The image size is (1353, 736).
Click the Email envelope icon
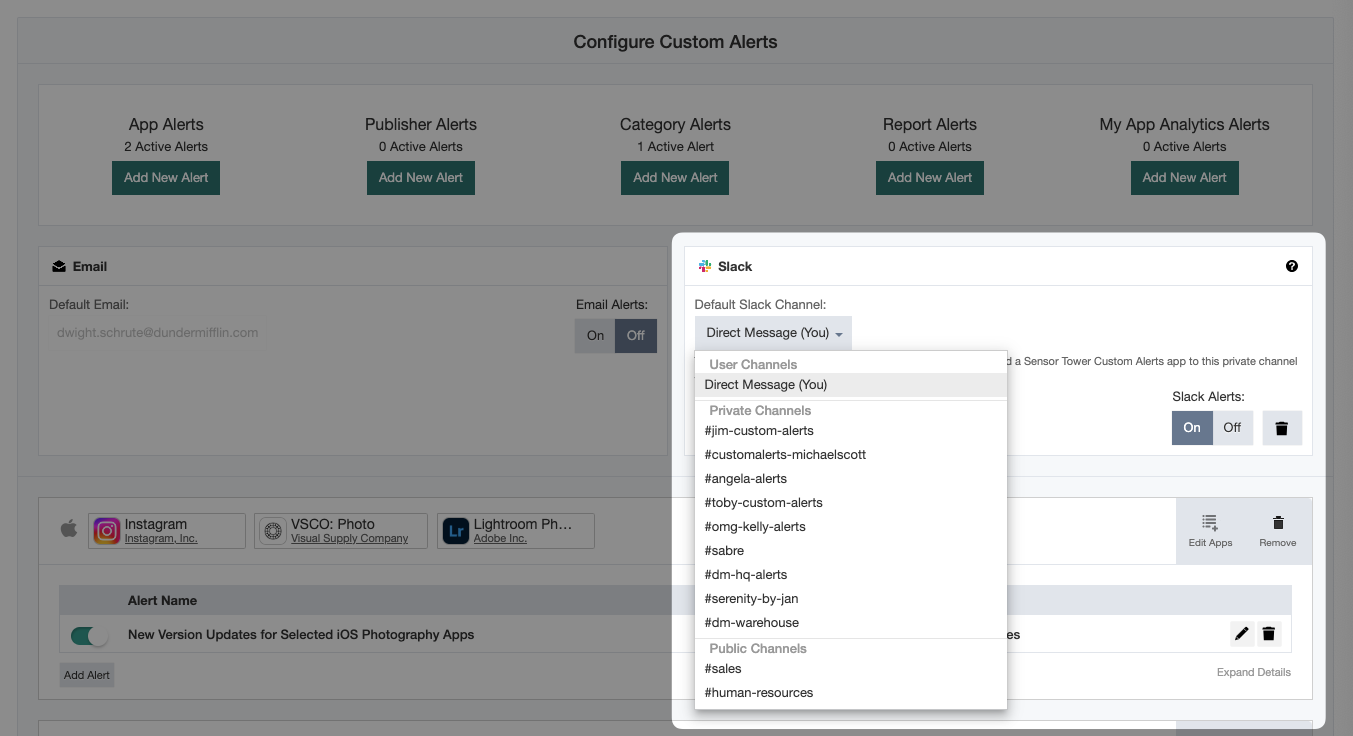[x=59, y=266]
